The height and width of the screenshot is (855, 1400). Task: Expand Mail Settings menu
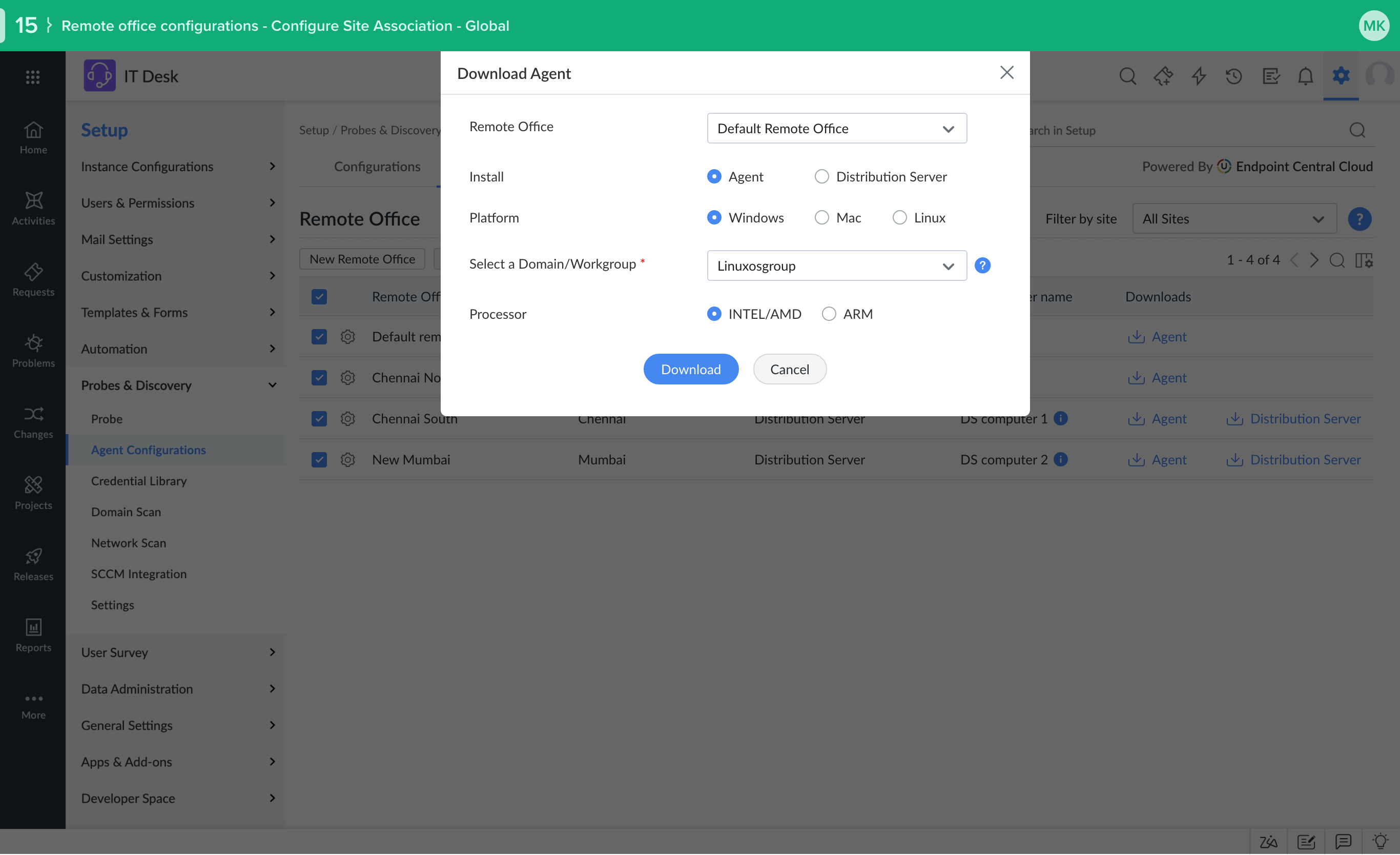pyautogui.click(x=177, y=239)
